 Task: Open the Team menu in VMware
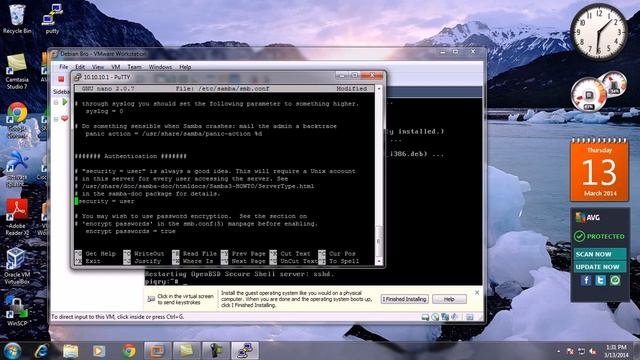pyautogui.click(x=134, y=67)
